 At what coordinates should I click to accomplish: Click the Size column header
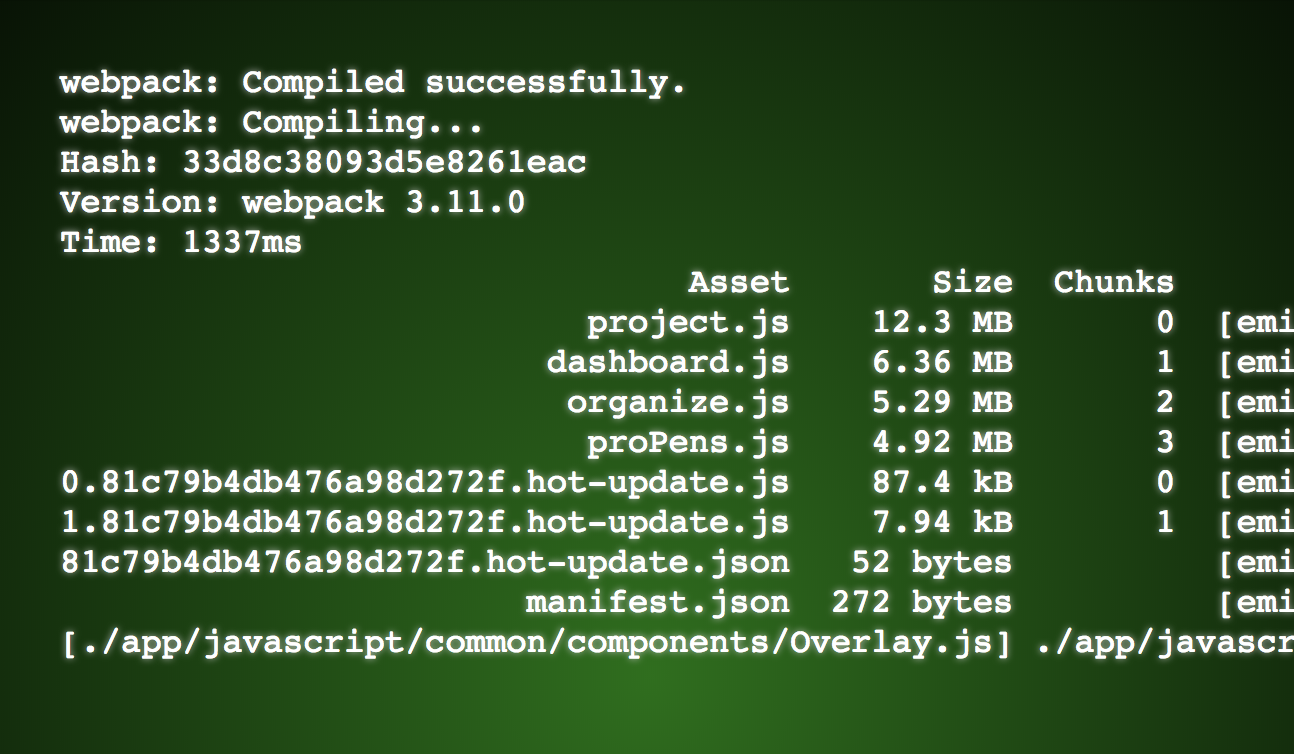[x=972, y=282]
